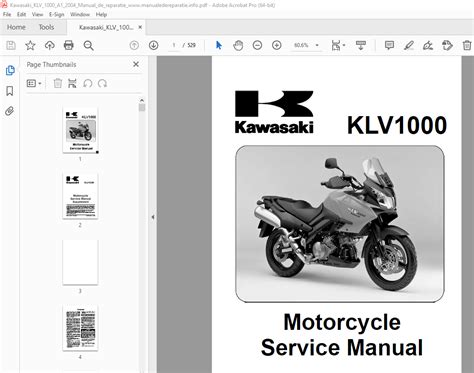474x373 pixels.
Task: Click the upload to cloud icon
Action: coord(50,45)
